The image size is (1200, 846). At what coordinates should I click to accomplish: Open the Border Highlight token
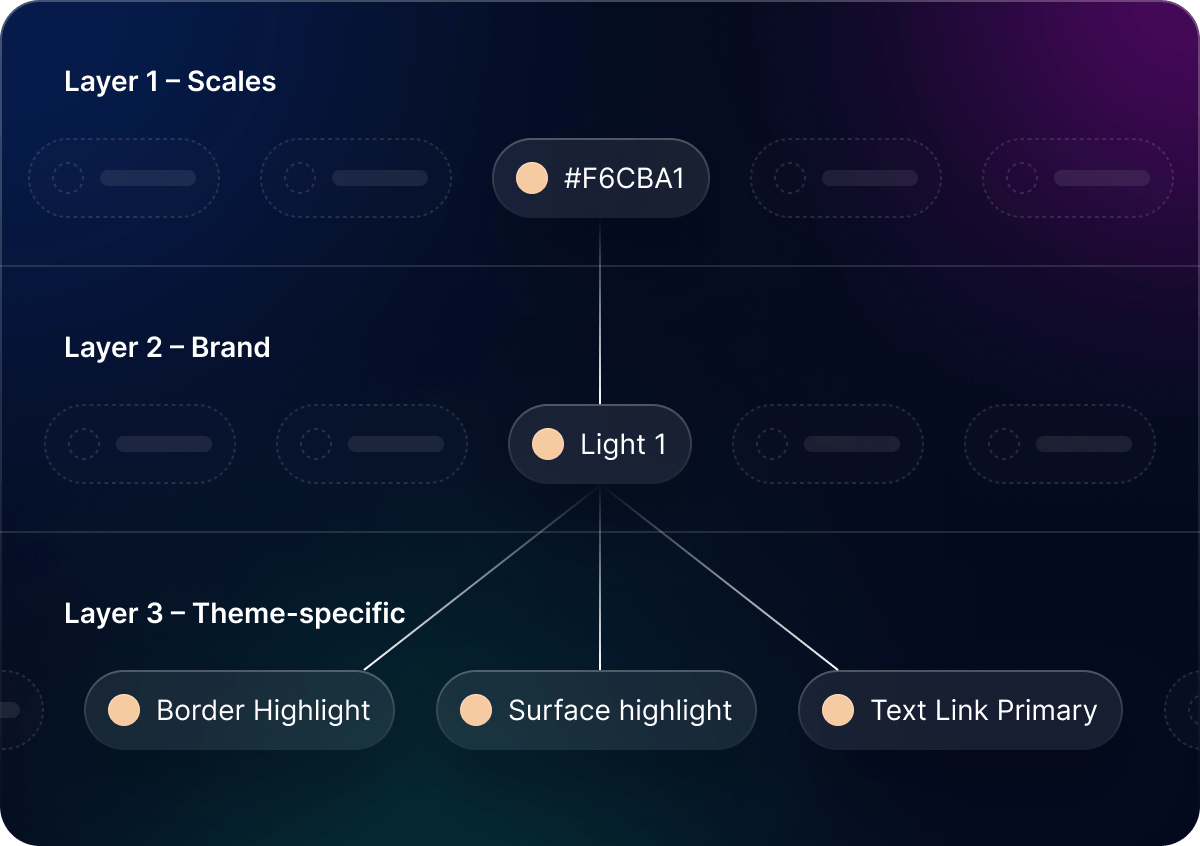click(x=240, y=711)
